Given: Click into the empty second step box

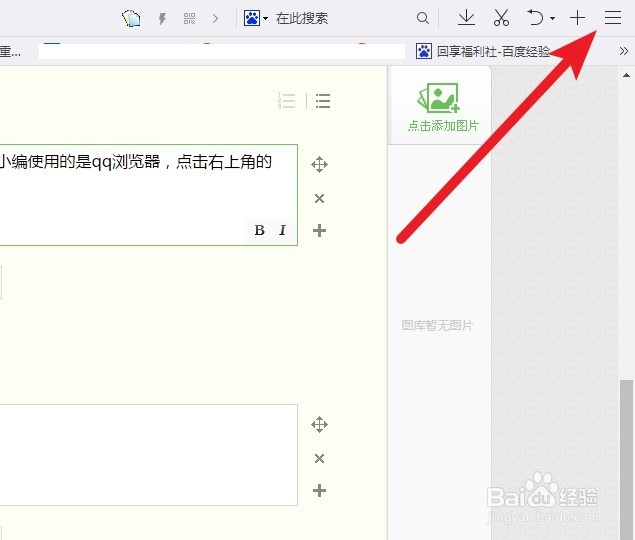Looking at the screenshot, I should click(x=148, y=455).
